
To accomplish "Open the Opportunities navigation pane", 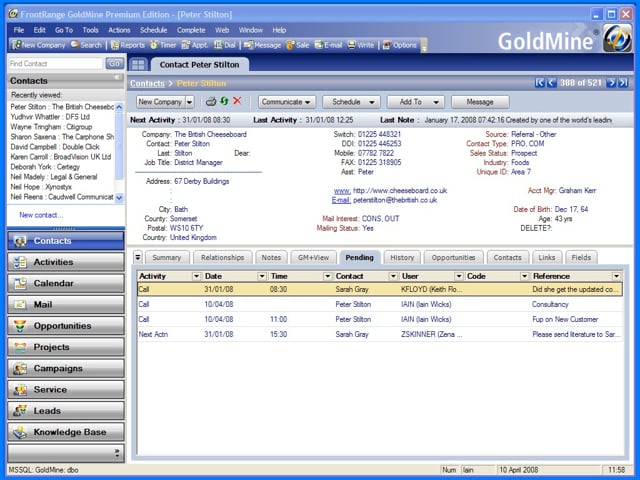I will (x=66, y=326).
